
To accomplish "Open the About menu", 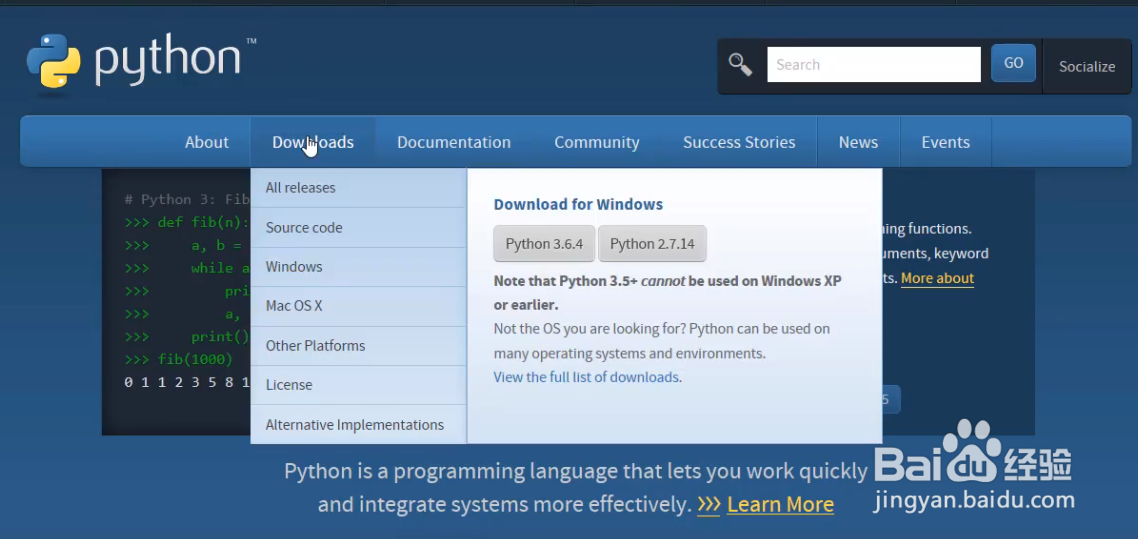I will [207, 142].
